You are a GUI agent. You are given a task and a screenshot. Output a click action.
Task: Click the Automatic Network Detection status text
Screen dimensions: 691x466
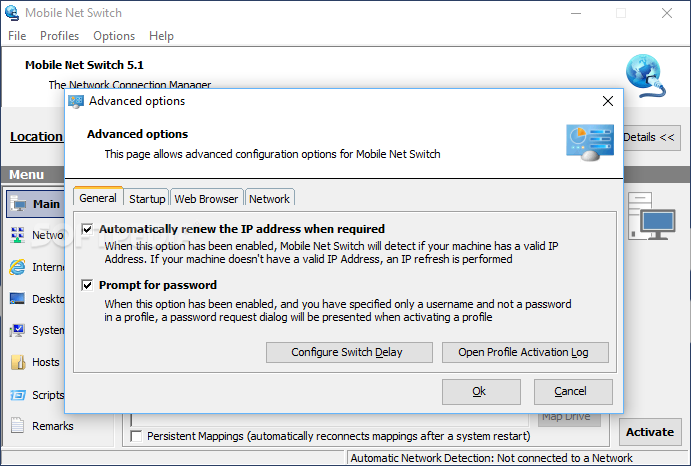point(491,458)
